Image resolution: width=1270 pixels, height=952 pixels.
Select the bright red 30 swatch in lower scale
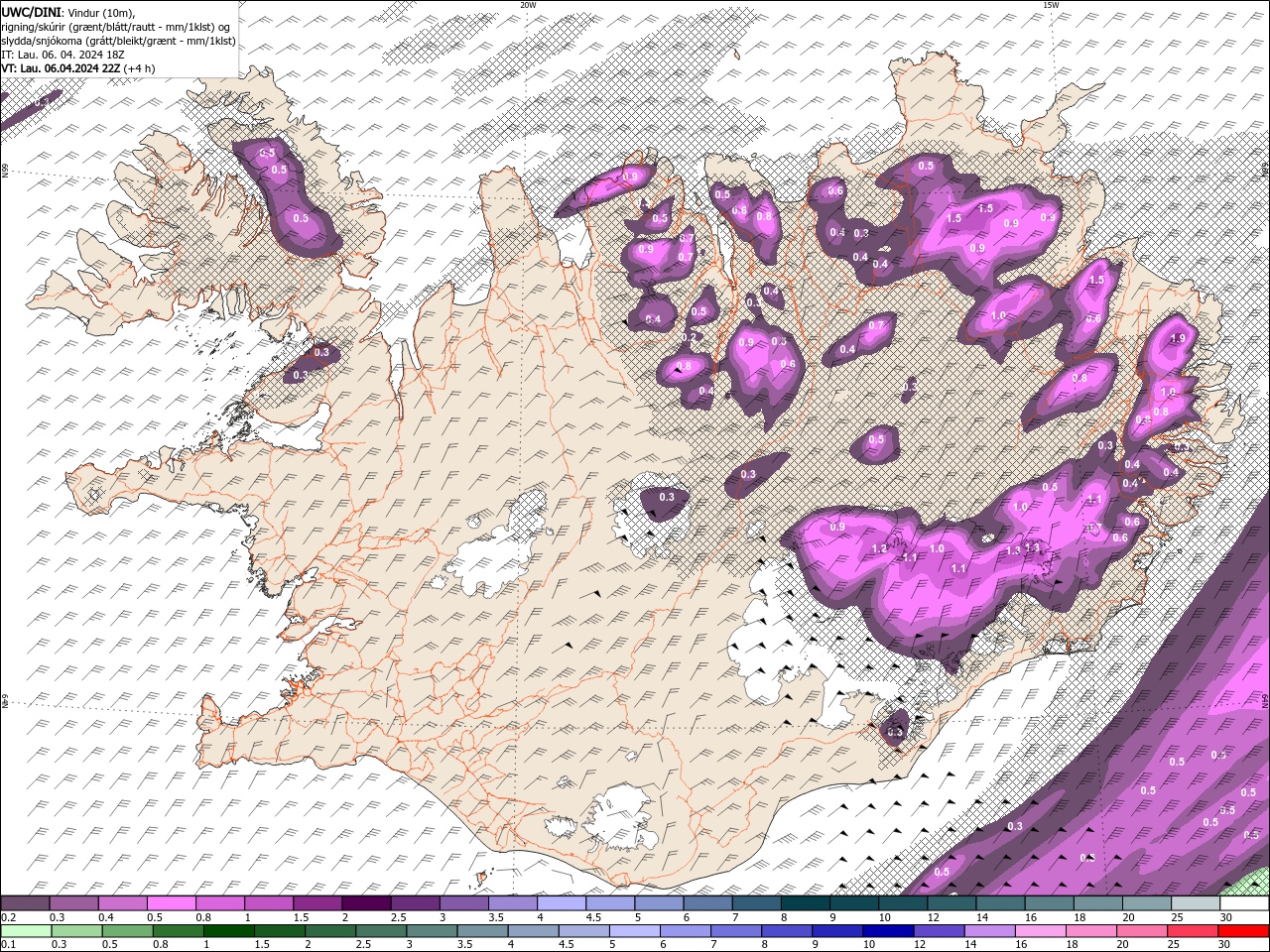pos(1243,931)
